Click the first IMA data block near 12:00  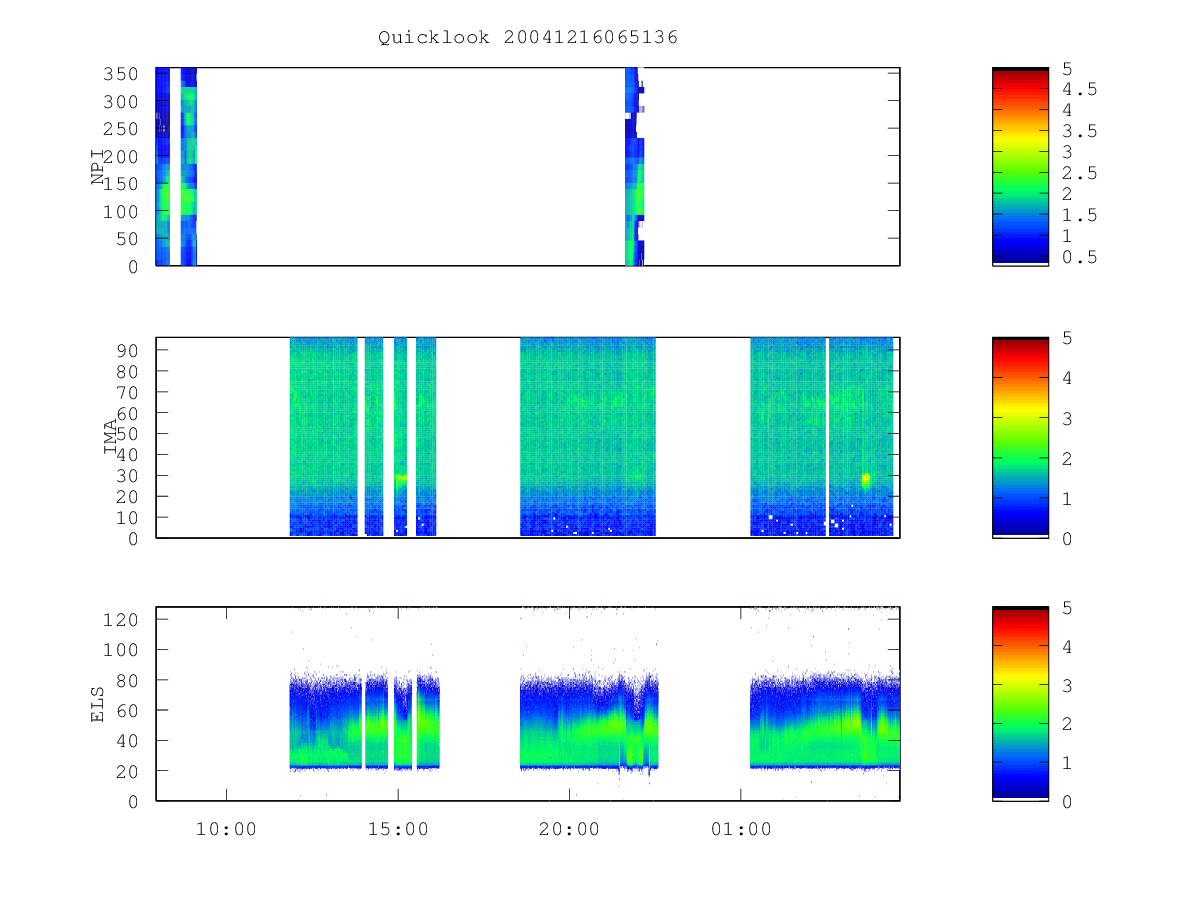click(324, 437)
